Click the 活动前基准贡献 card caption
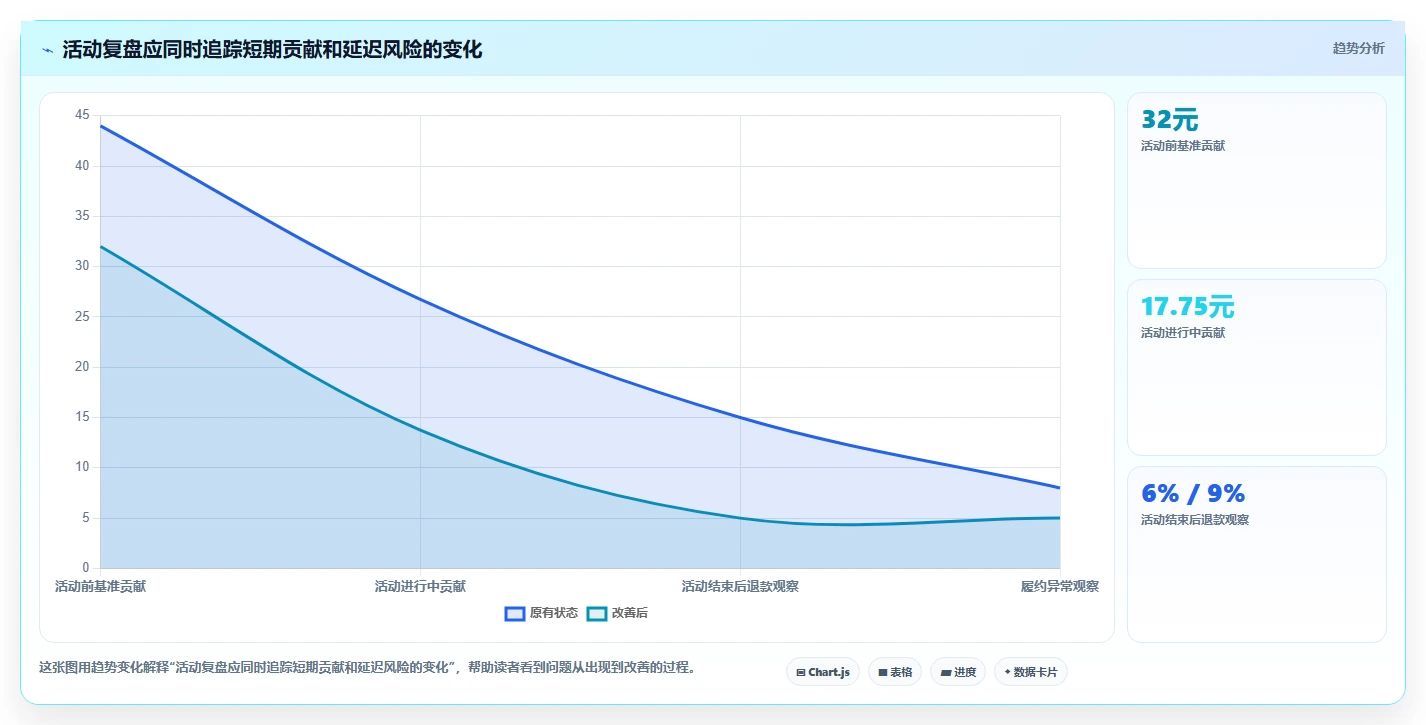 pyautogui.click(x=1183, y=146)
